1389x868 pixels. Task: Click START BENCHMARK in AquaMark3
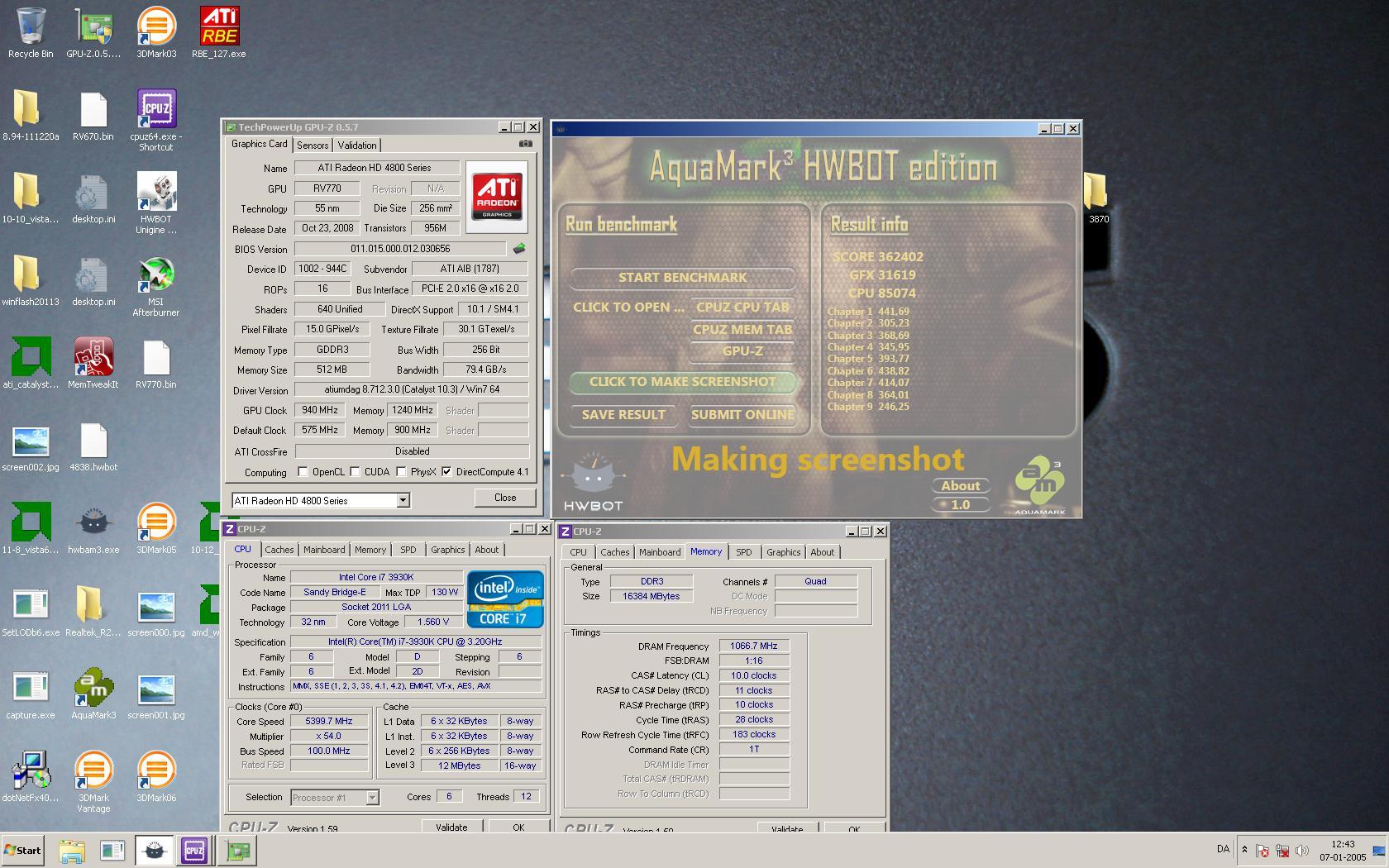point(682,278)
